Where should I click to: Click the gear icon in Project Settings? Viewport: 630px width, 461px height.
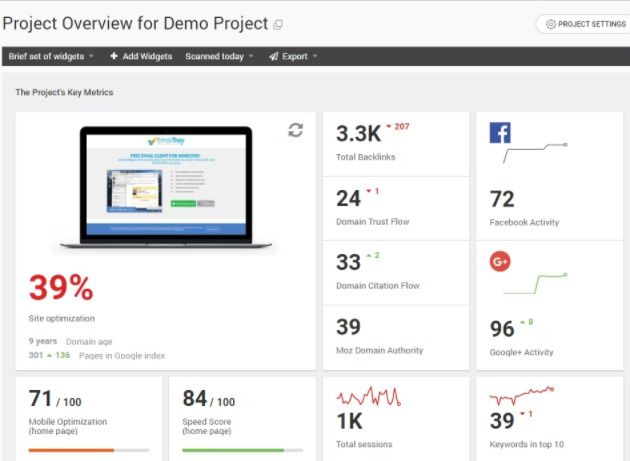point(550,24)
